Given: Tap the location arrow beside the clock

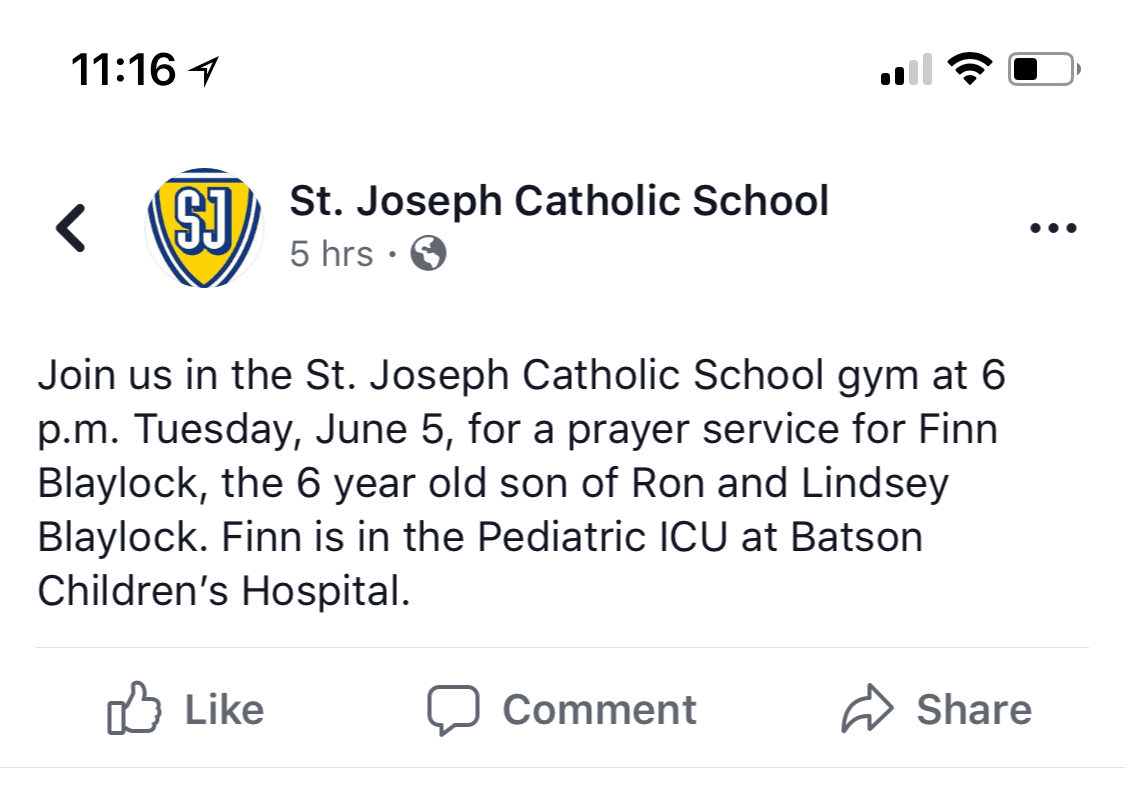Looking at the screenshot, I should click(203, 71).
